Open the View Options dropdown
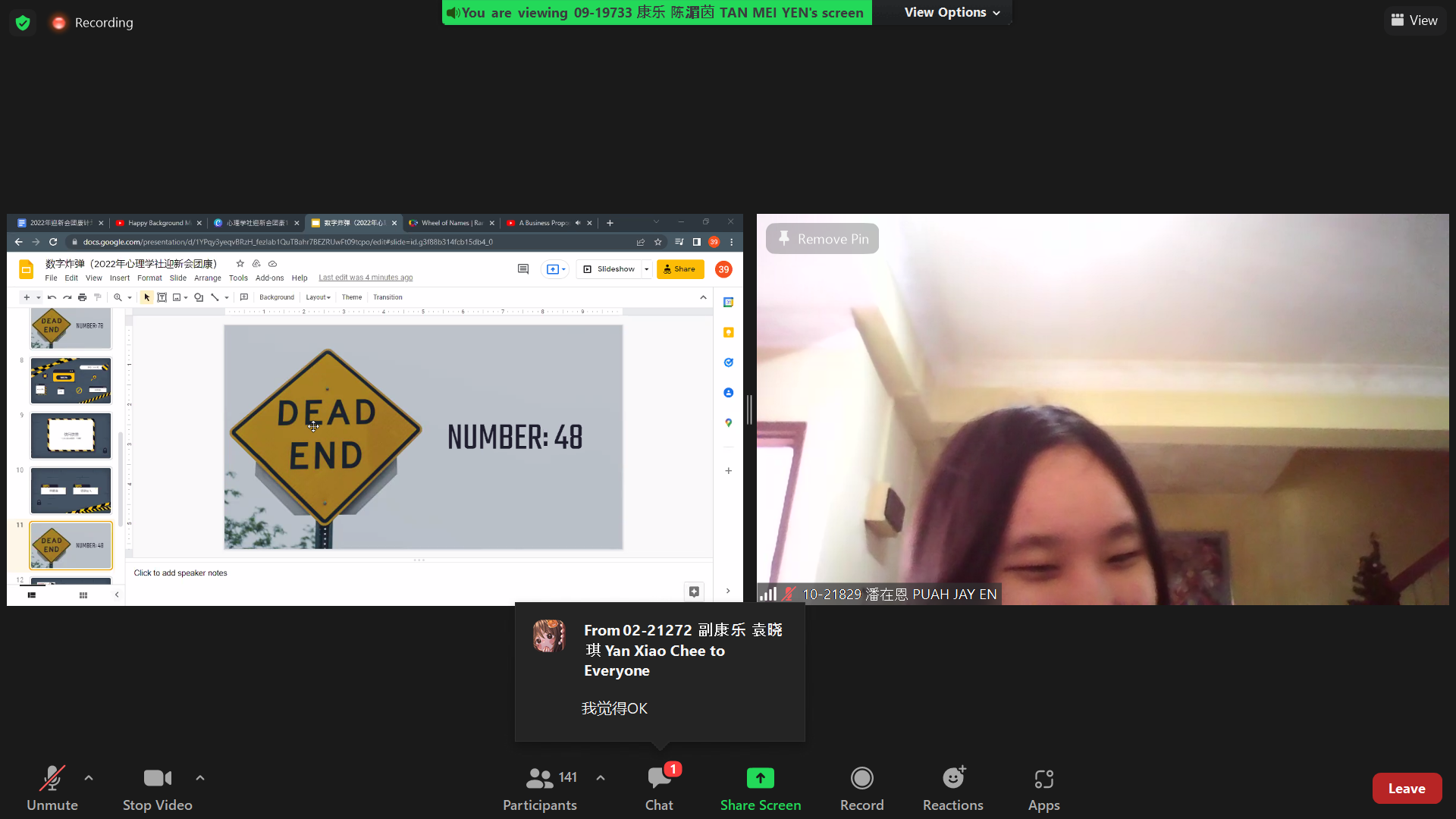Screen dimensions: 1456x819 pyautogui.click(x=952, y=12)
